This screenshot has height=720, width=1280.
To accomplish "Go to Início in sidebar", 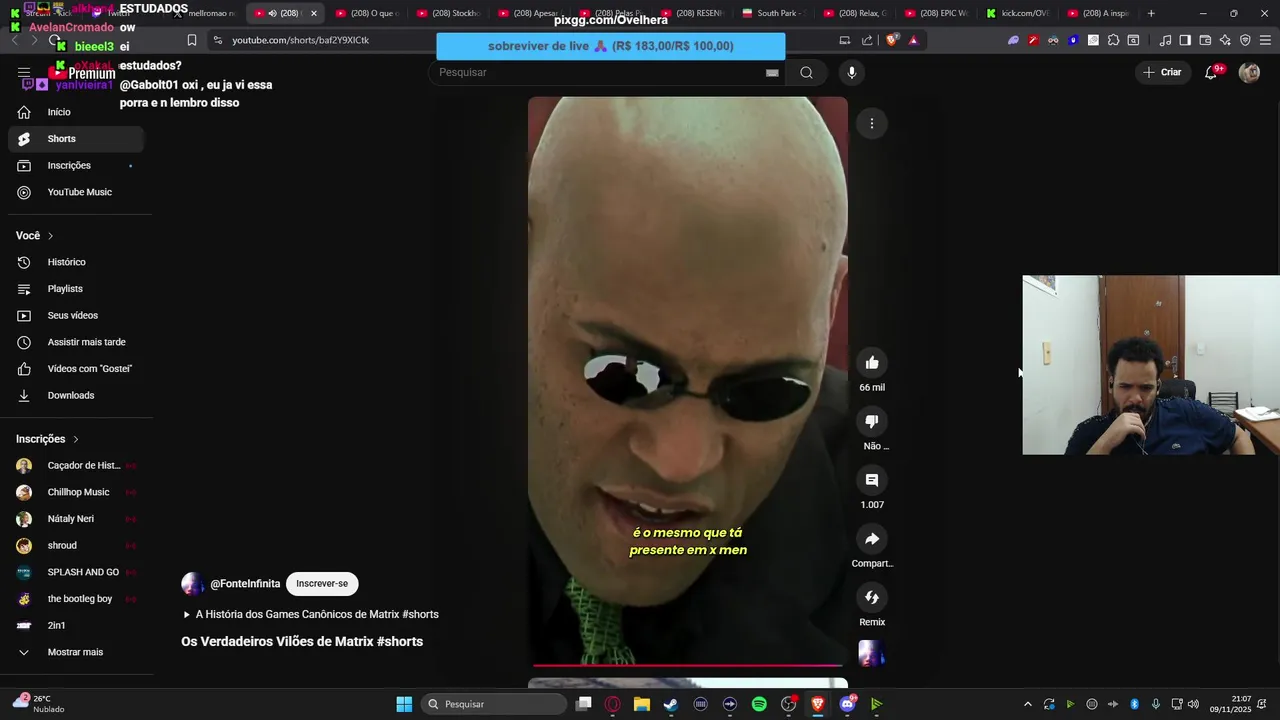I will tap(76, 112).
